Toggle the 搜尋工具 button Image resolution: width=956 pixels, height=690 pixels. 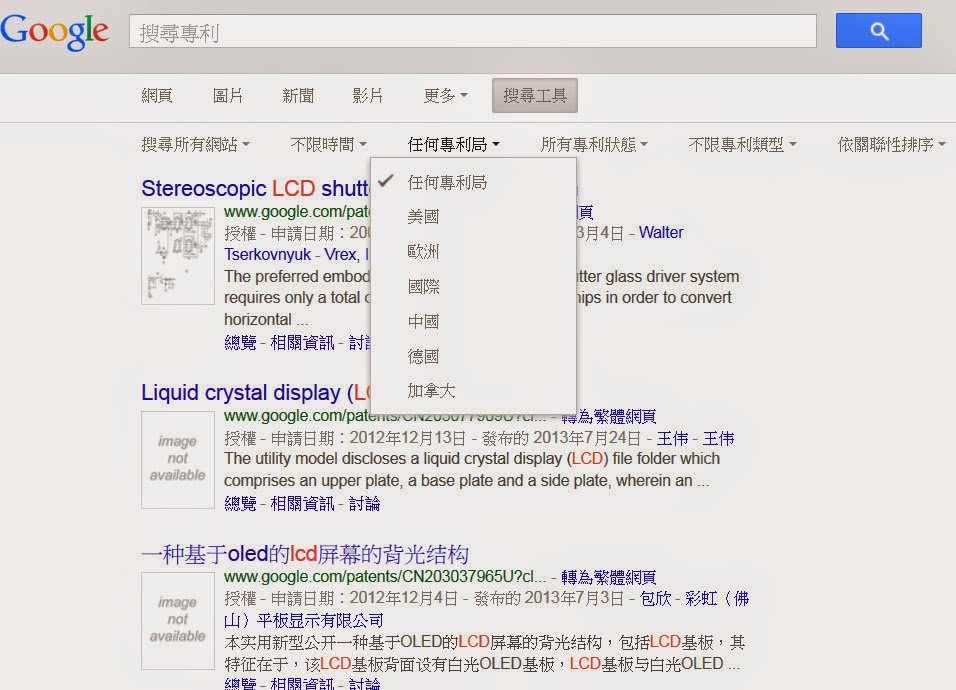(x=535, y=96)
